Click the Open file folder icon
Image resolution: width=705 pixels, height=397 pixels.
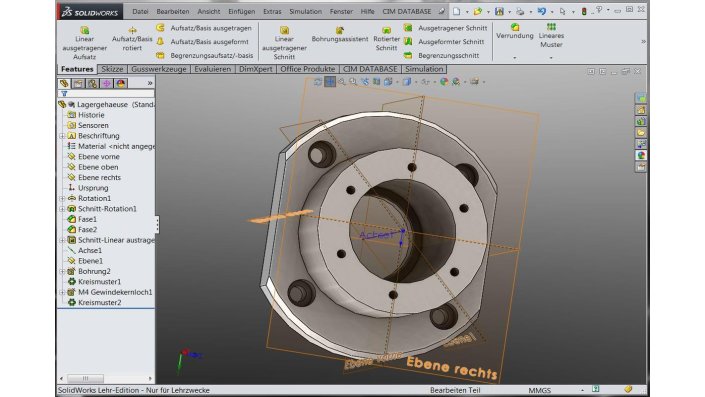[x=477, y=11]
